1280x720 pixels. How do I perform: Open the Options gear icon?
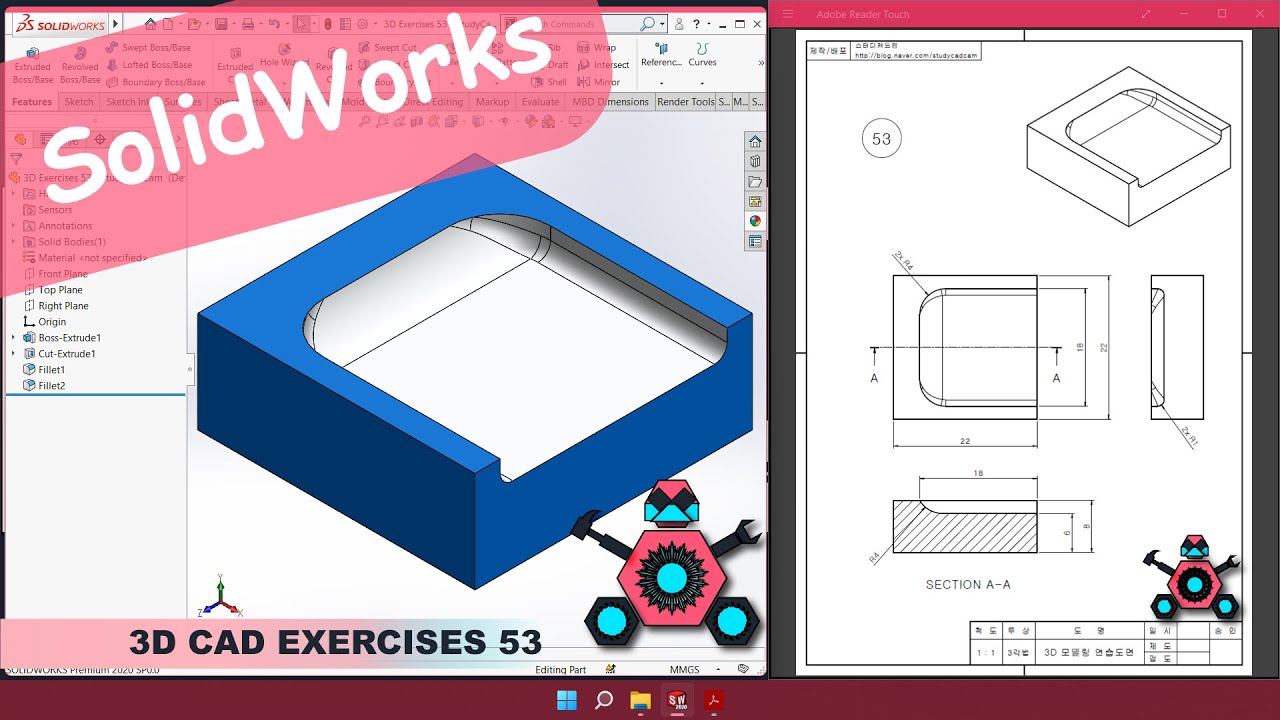[362, 23]
